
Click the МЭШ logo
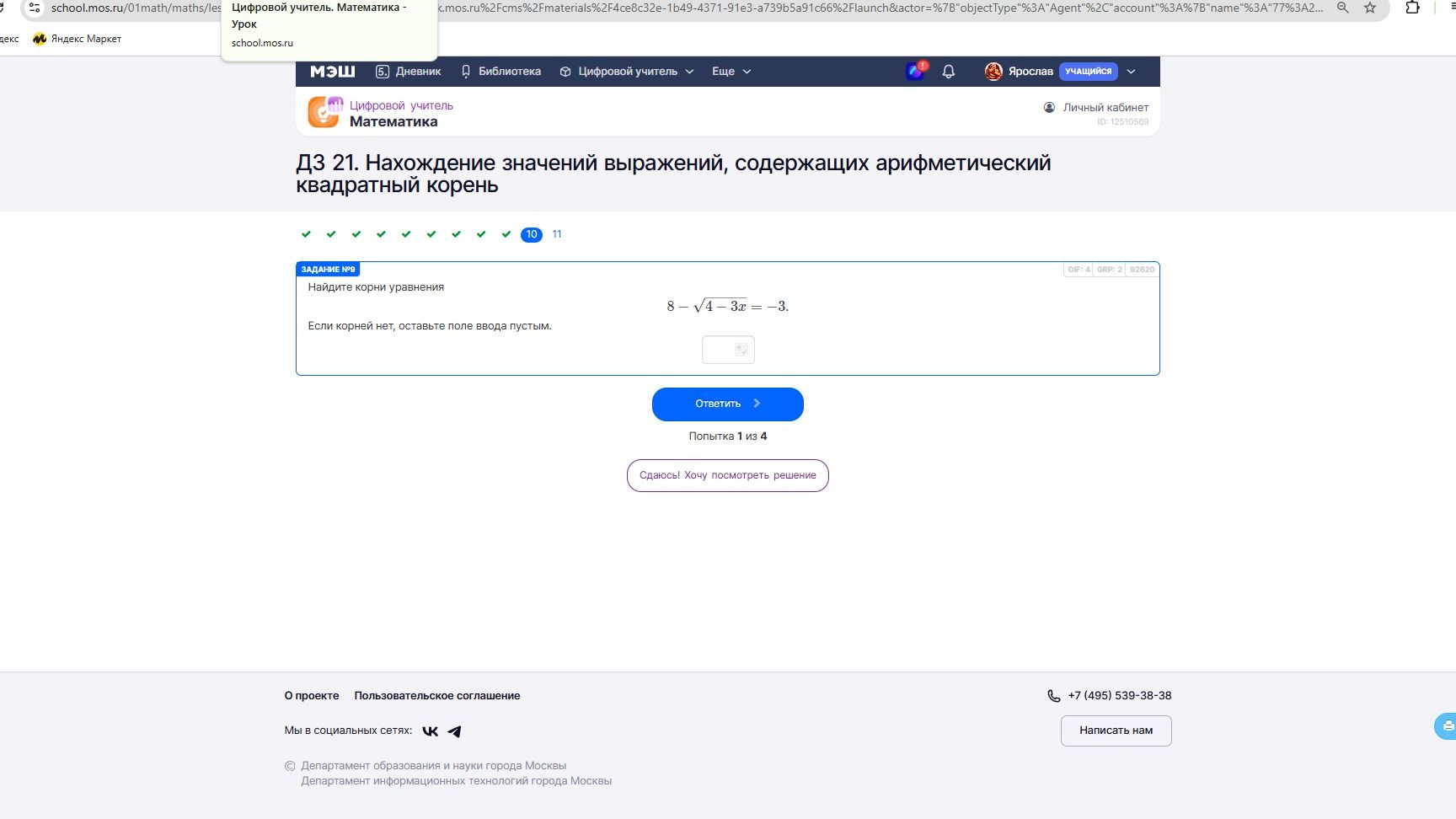[332, 72]
